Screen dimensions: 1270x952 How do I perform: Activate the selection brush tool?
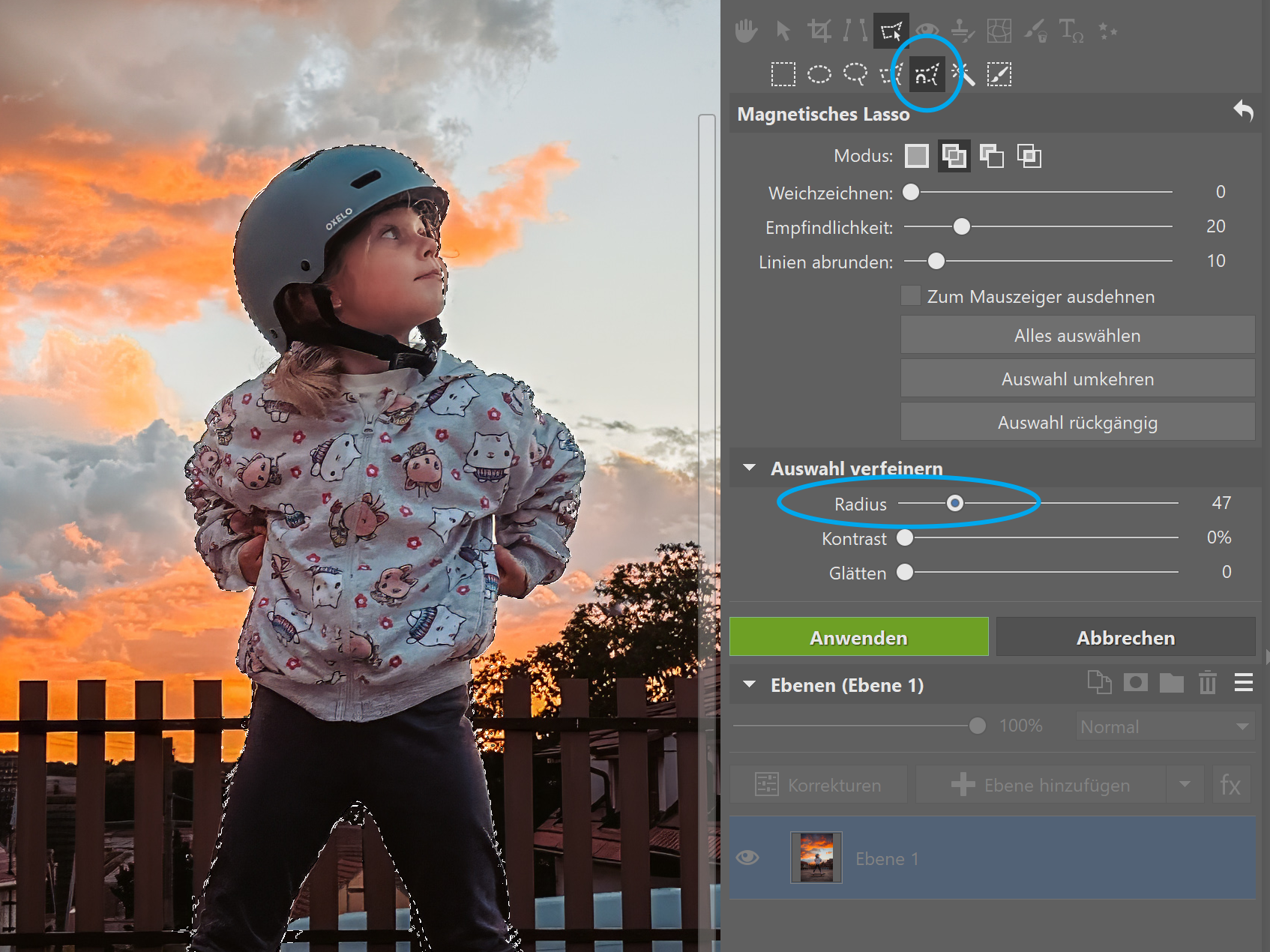pos(999,74)
